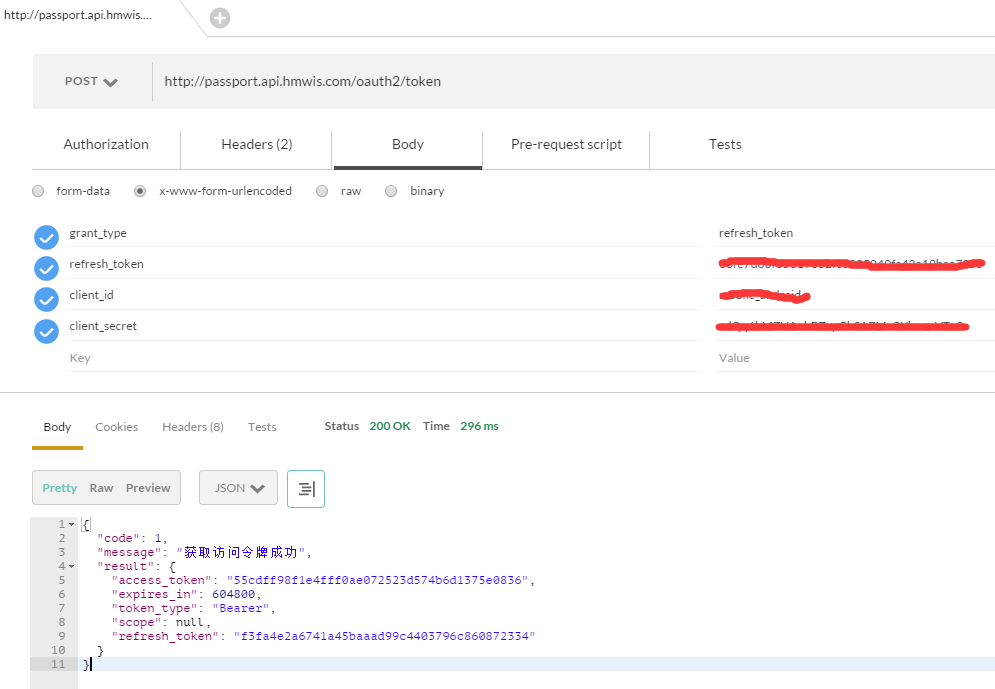The image size is (995, 689).
Task: Uncheck the grant_type parameter checkmark
Action: (x=46, y=237)
